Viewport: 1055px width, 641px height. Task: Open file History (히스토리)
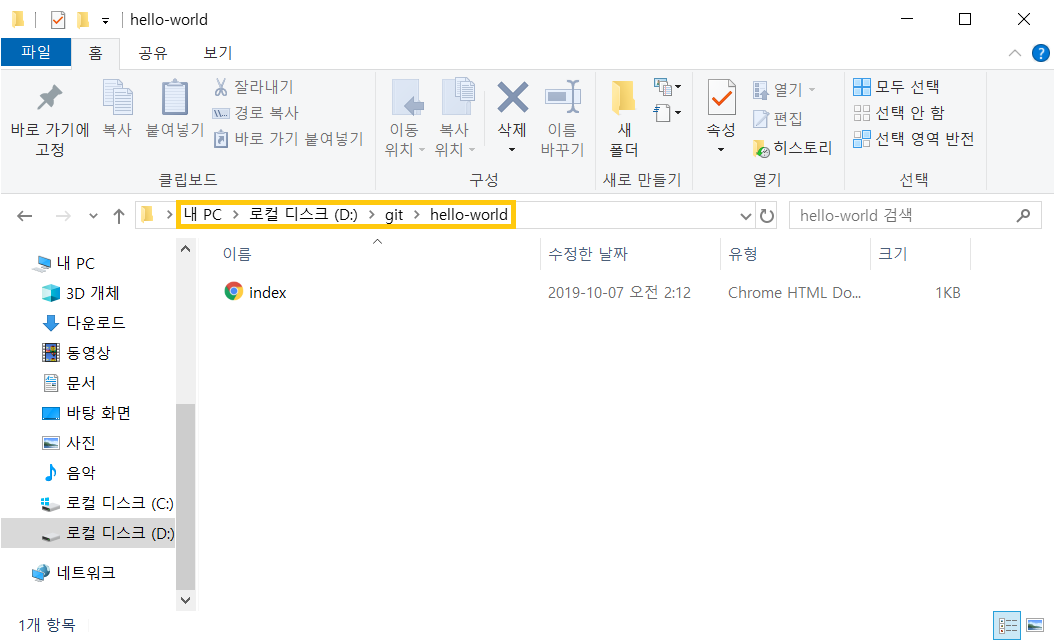(x=793, y=148)
